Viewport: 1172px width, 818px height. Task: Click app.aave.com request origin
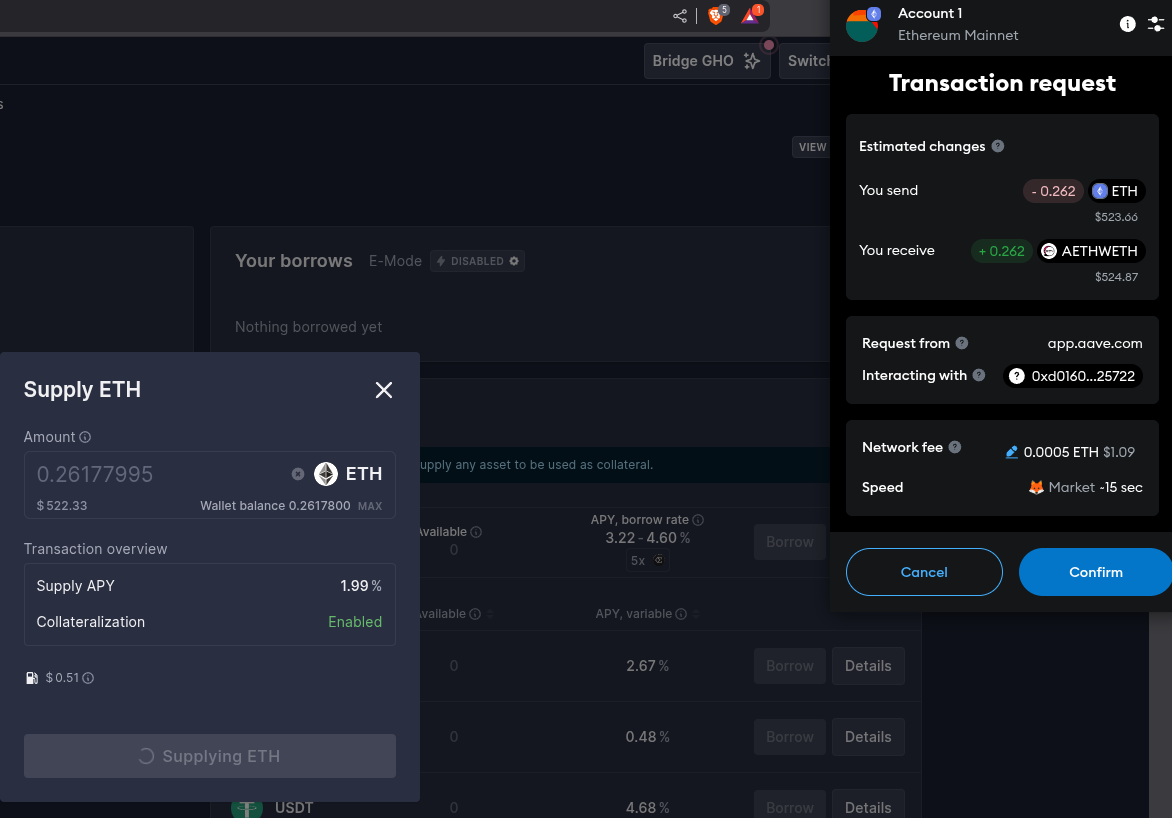click(x=1094, y=343)
